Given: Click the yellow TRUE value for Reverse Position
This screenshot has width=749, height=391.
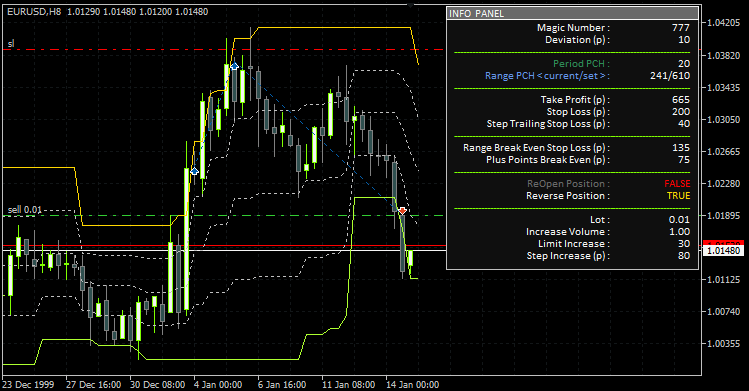Looking at the screenshot, I should [x=679, y=196].
